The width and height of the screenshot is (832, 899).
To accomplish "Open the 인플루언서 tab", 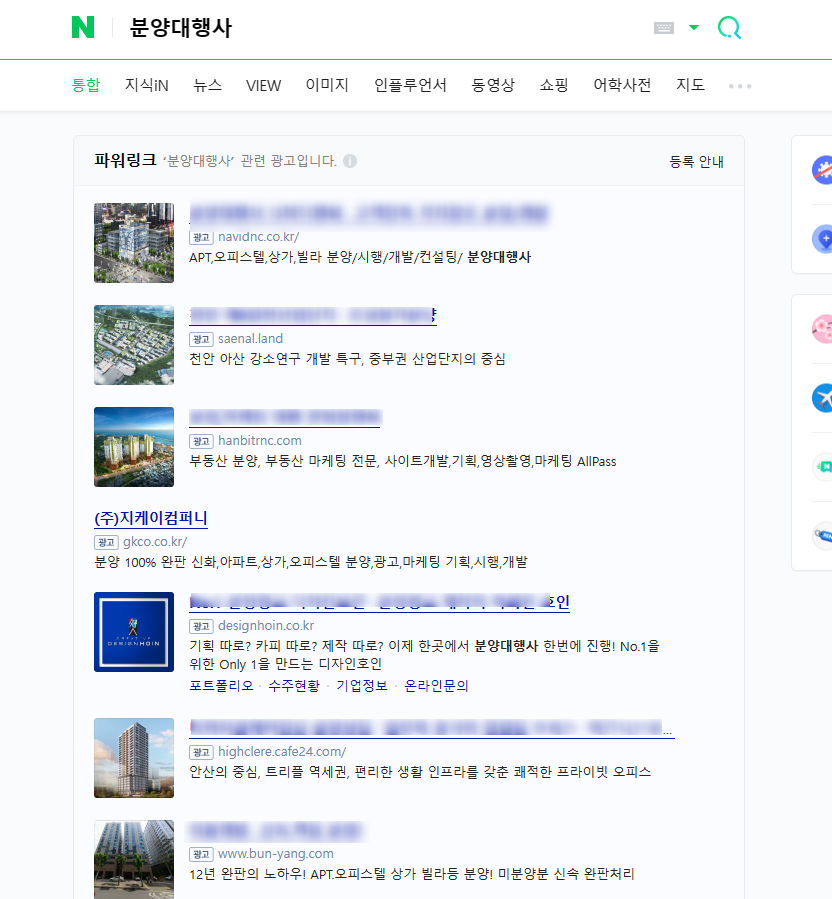I will 410,85.
